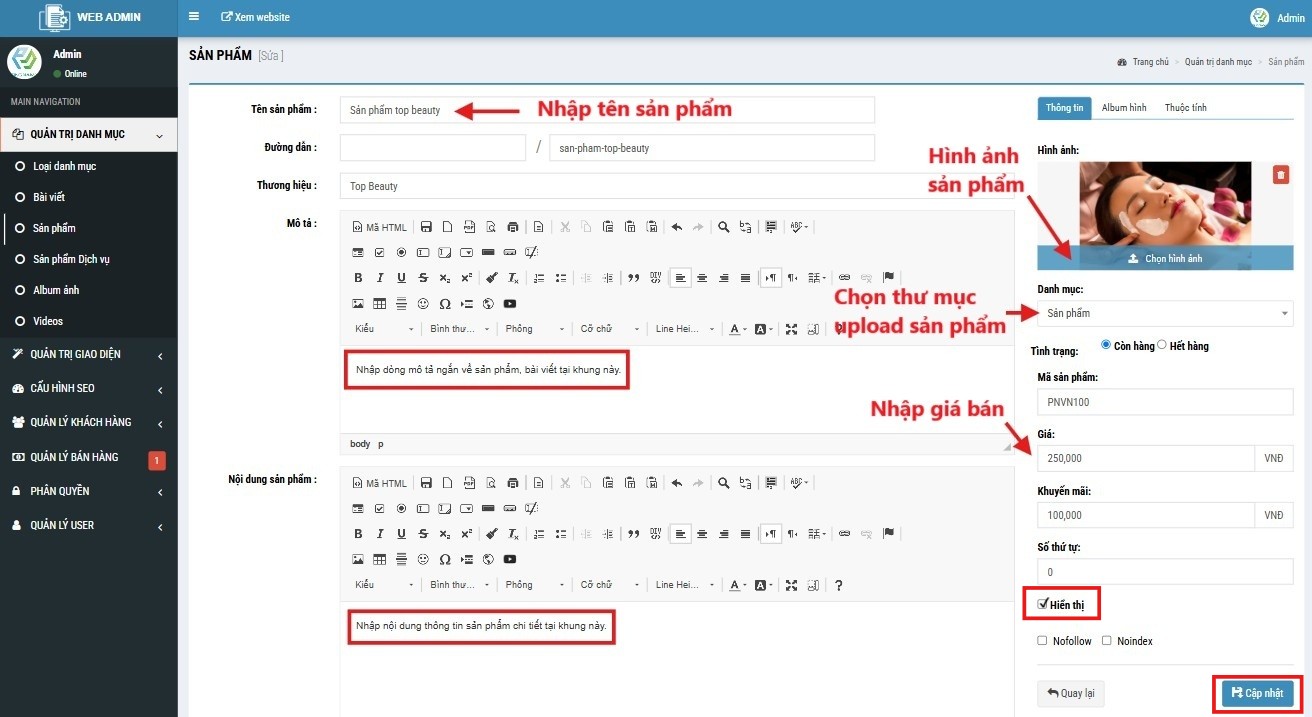The height and width of the screenshot is (717, 1312).
Task: Select the Thông tin tab
Action: tap(1064, 108)
